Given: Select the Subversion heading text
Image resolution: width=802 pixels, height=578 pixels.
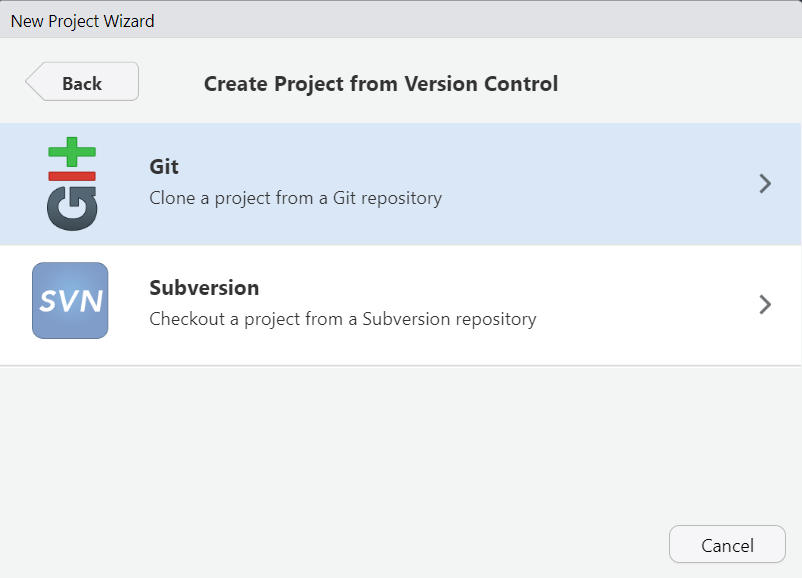Looking at the screenshot, I should click(204, 288).
